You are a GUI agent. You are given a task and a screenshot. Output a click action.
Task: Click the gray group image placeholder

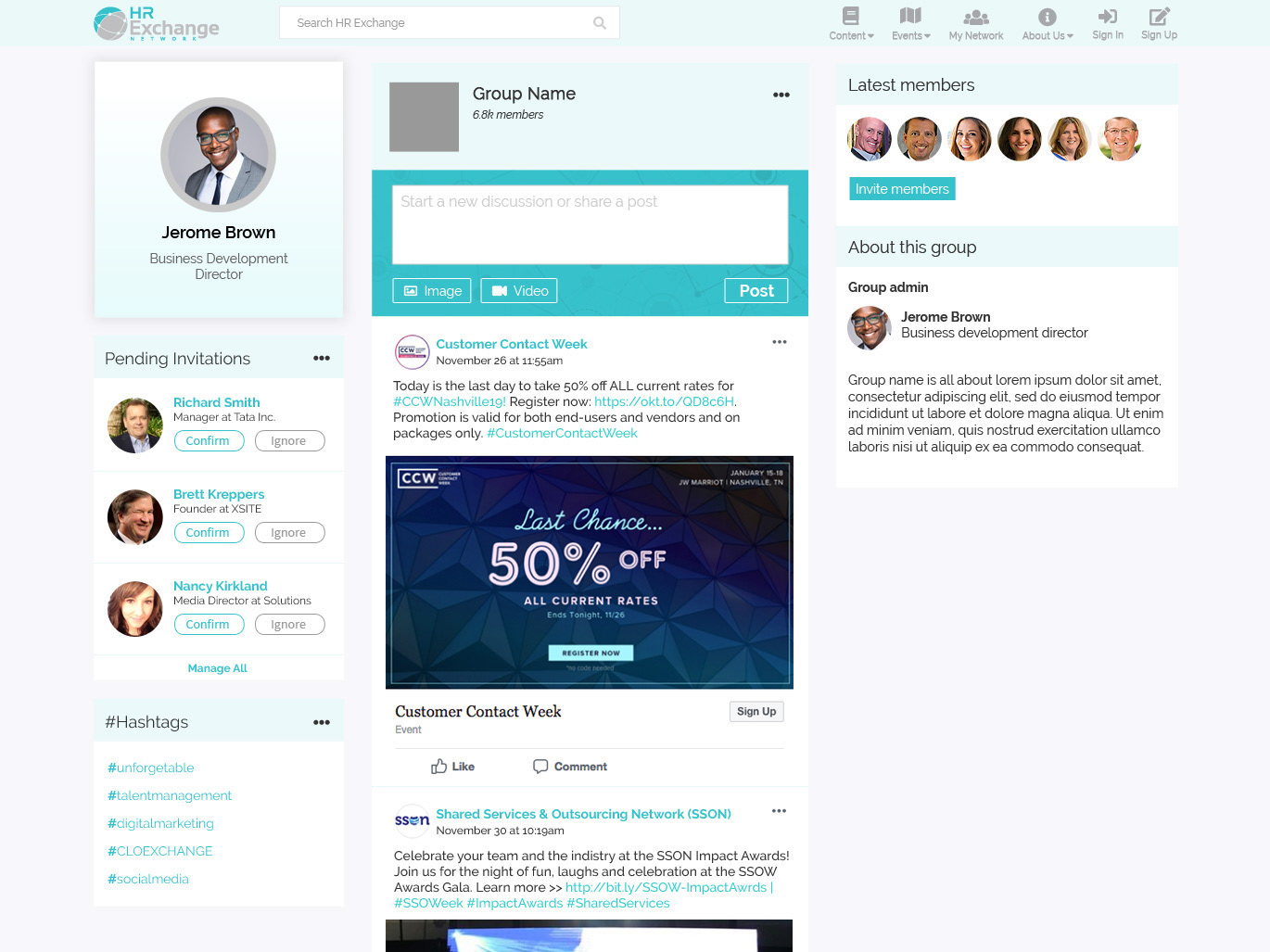point(424,117)
